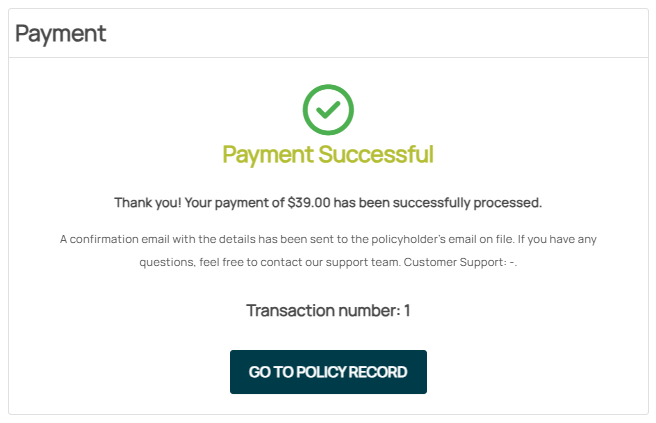This screenshot has height=423, width=656.
Task: Click the 'with the details' phrase
Action: 209,239
